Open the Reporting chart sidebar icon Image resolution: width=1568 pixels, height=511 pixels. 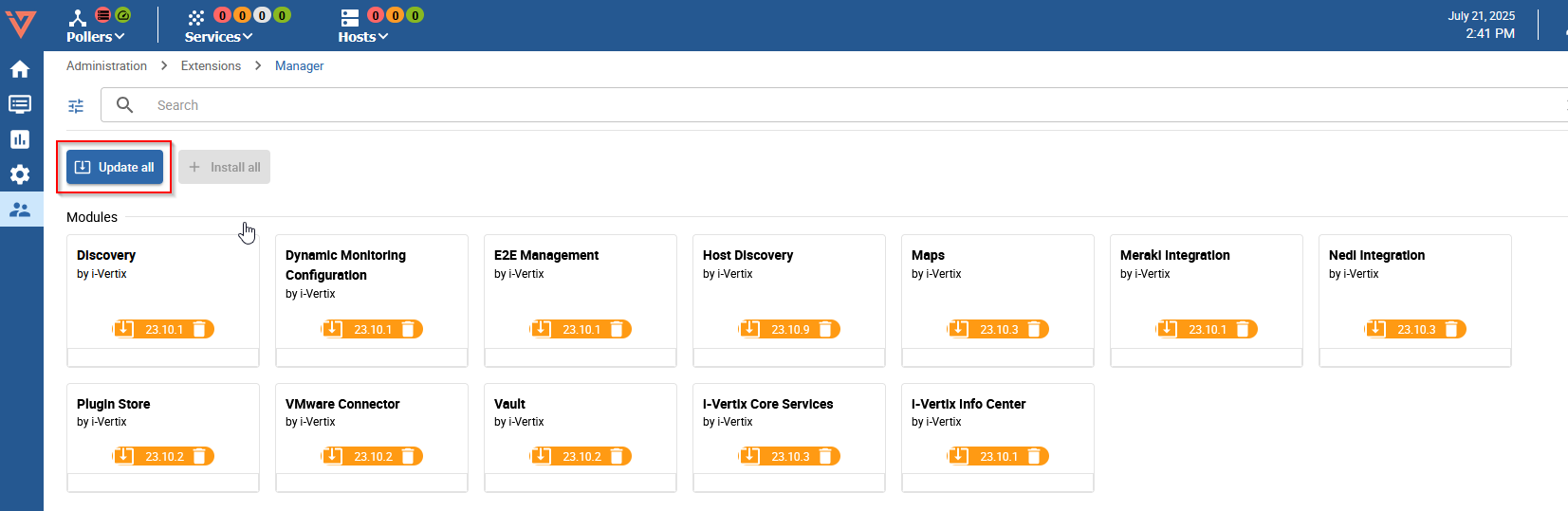click(20, 139)
